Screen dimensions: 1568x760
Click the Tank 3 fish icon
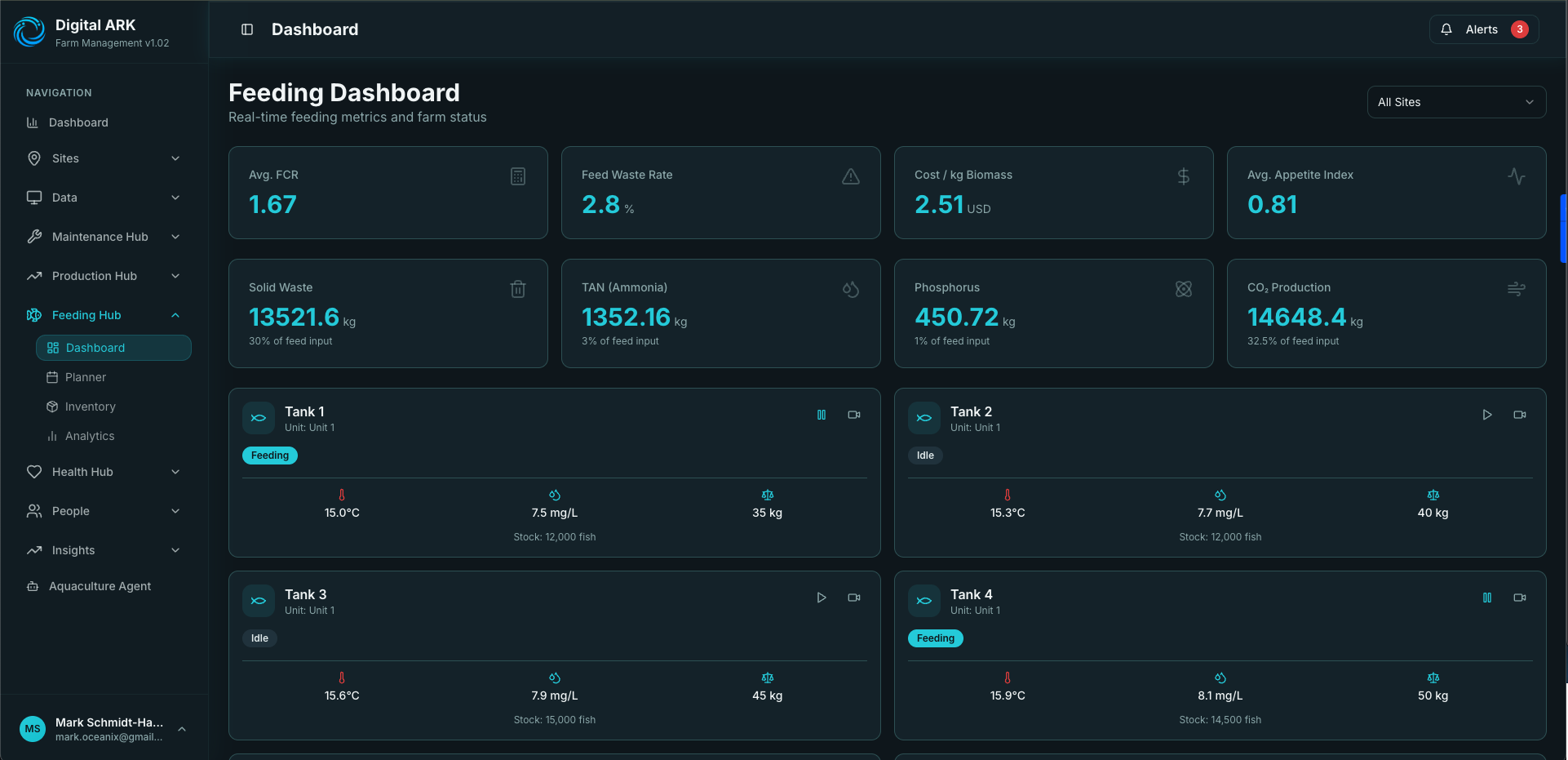[x=259, y=601]
